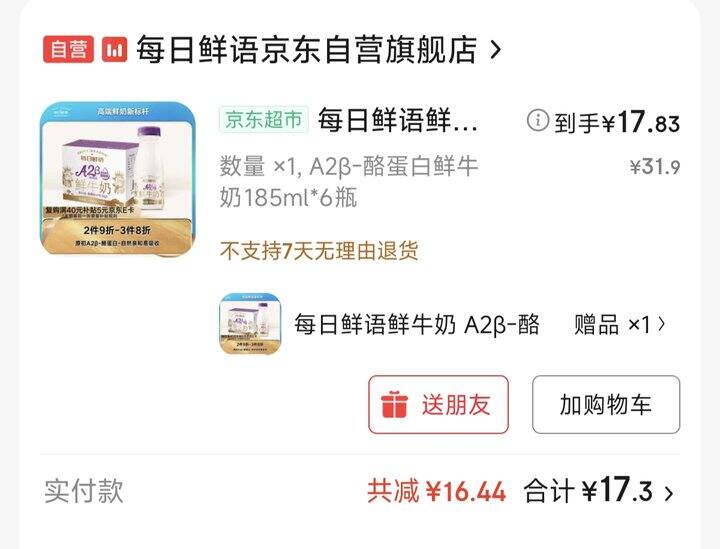Click the 加购物车 button
Screen dimensions: 720x549
tap(606, 404)
